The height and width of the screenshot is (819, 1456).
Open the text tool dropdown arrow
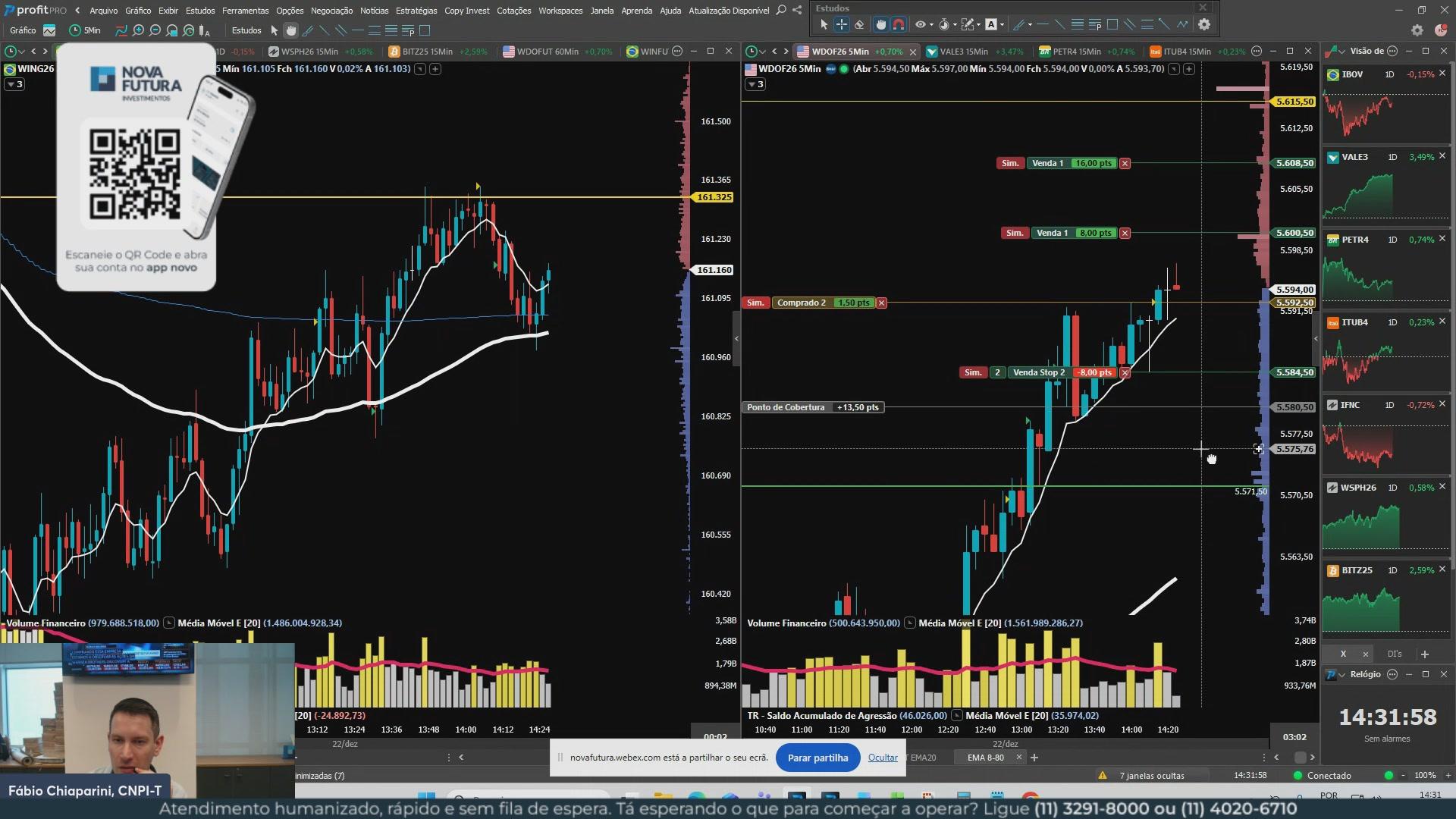[x=1003, y=24]
